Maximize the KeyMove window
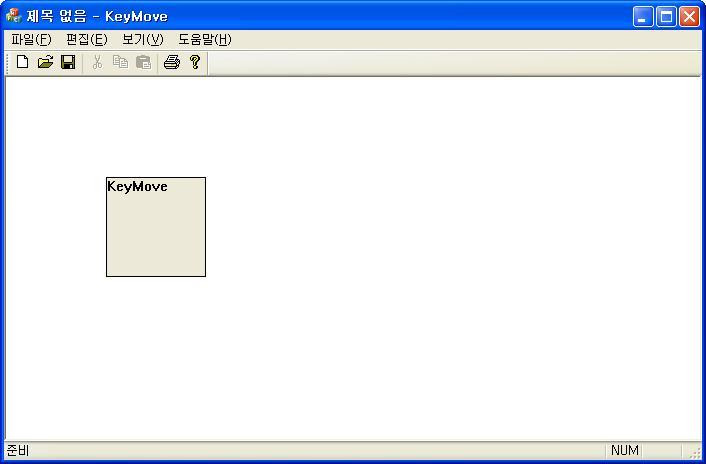The image size is (706, 464). pos(666,17)
